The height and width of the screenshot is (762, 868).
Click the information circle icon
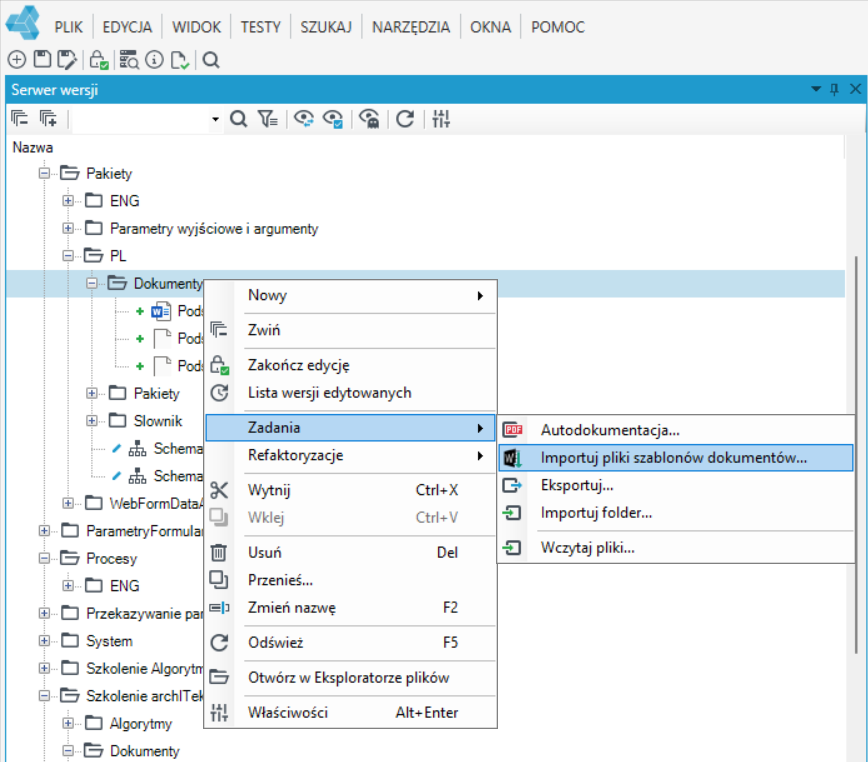coord(154,59)
